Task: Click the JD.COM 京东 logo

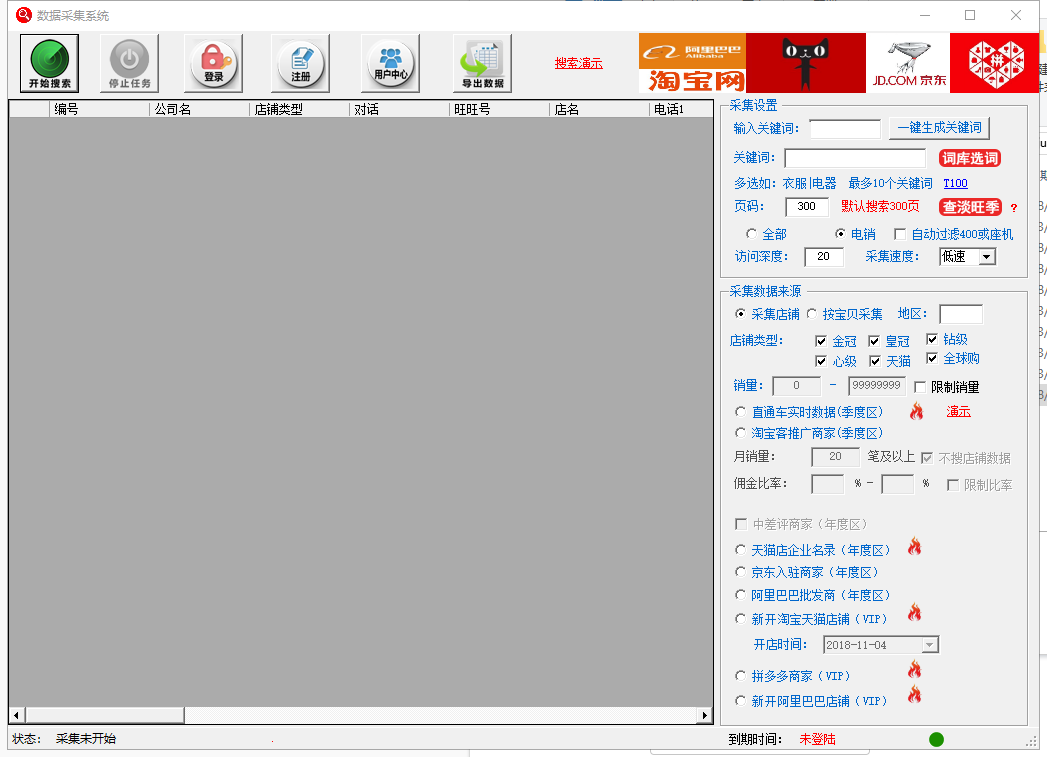Action: 908,63
